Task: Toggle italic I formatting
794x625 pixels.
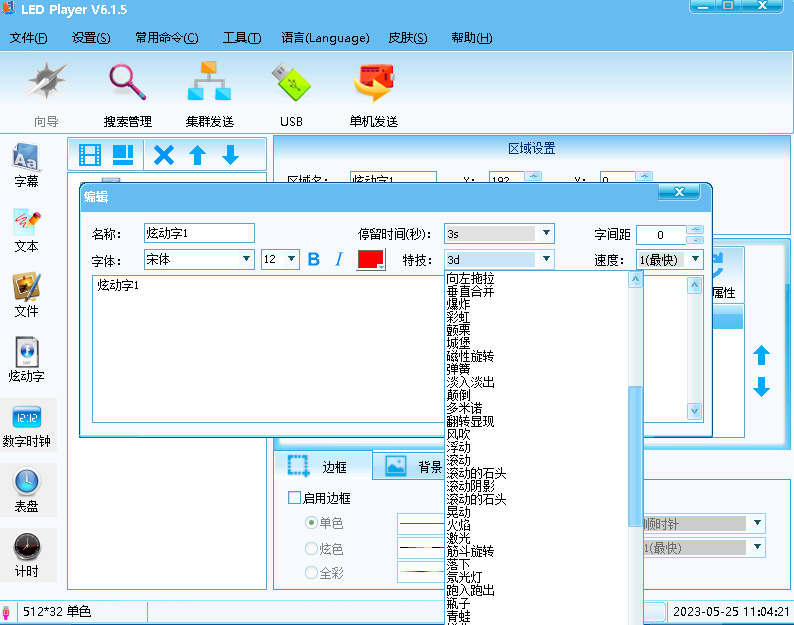Action: click(339, 259)
